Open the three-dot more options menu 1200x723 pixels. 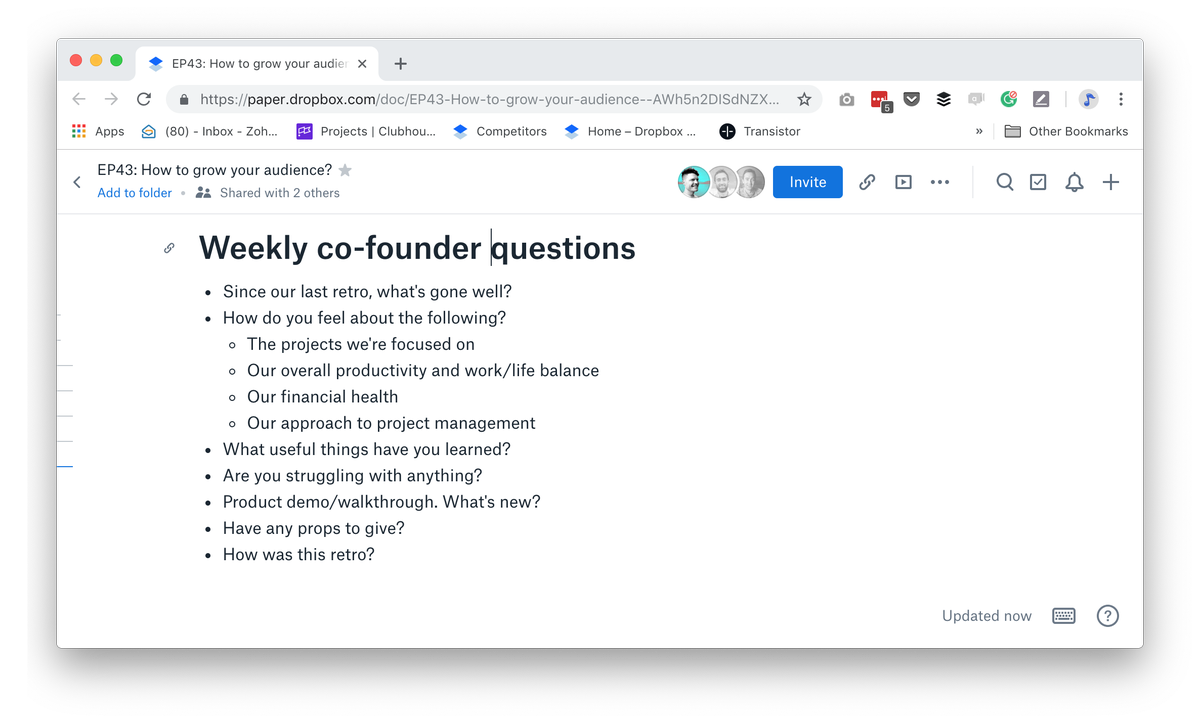[940, 182]
